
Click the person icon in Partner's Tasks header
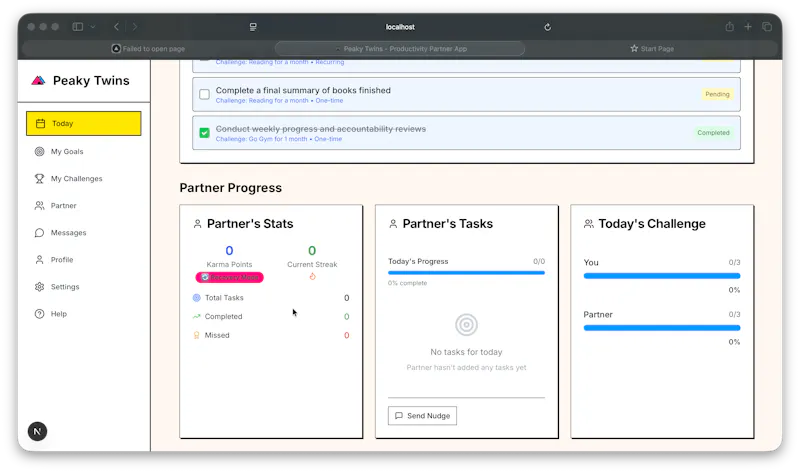pos(393,224)
